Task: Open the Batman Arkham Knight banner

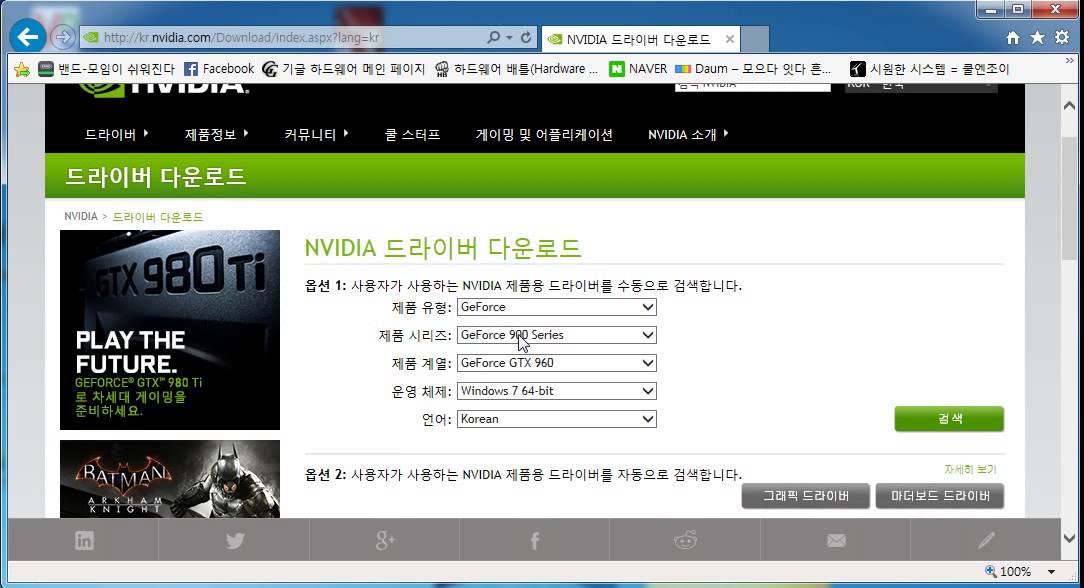Action: [170, 479]
